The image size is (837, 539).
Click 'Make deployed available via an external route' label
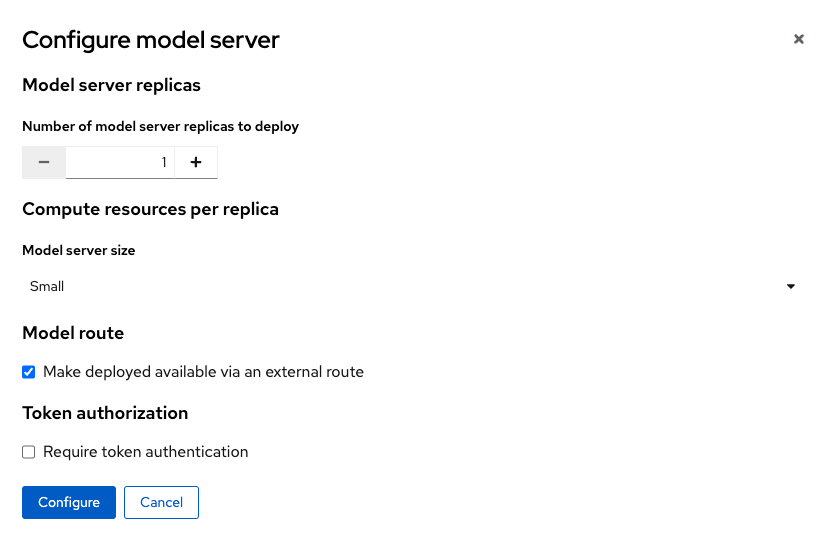[203, 372]
